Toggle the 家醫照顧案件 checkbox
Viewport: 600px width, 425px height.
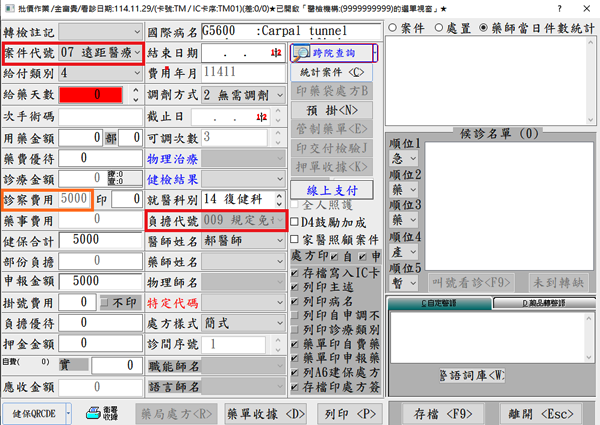[x=296, y=239]
